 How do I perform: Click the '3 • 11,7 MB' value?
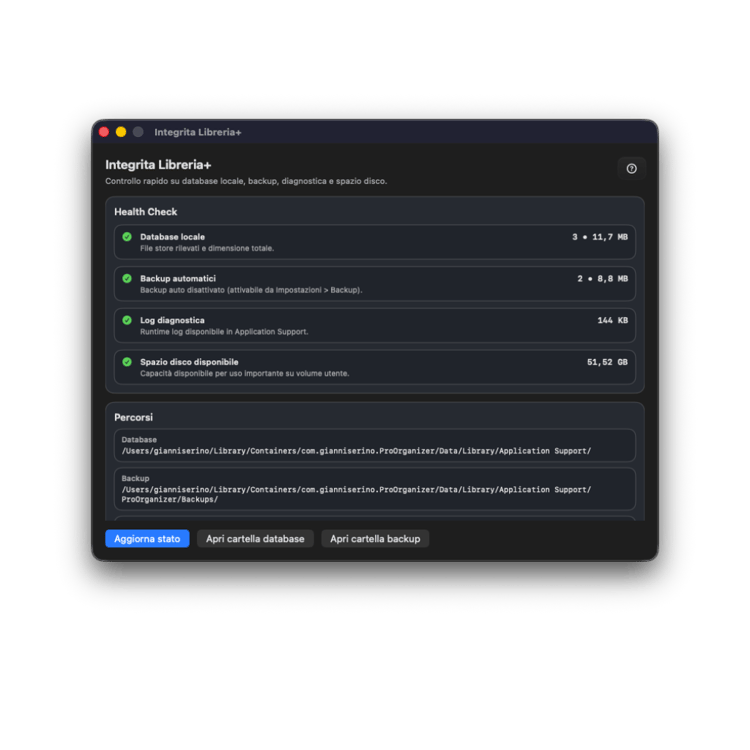[x=600, y=237]
